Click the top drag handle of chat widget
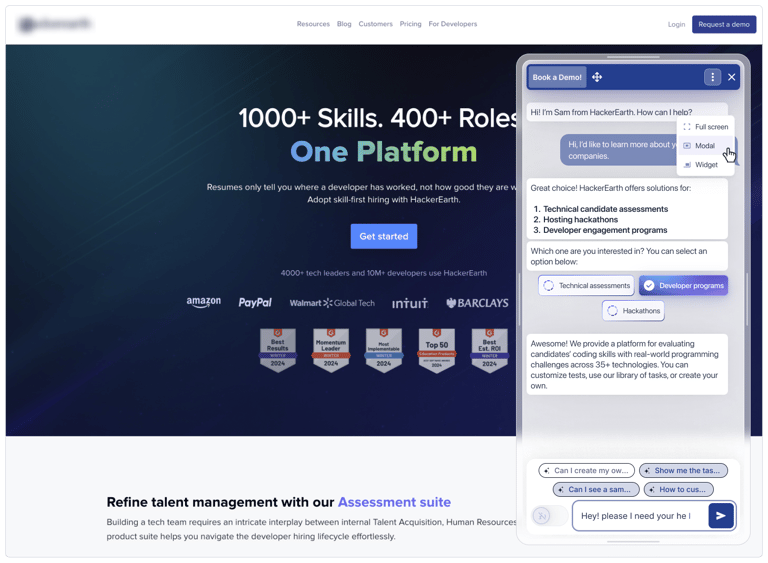This screenshot has height=563, width=768. pos(633,57)
